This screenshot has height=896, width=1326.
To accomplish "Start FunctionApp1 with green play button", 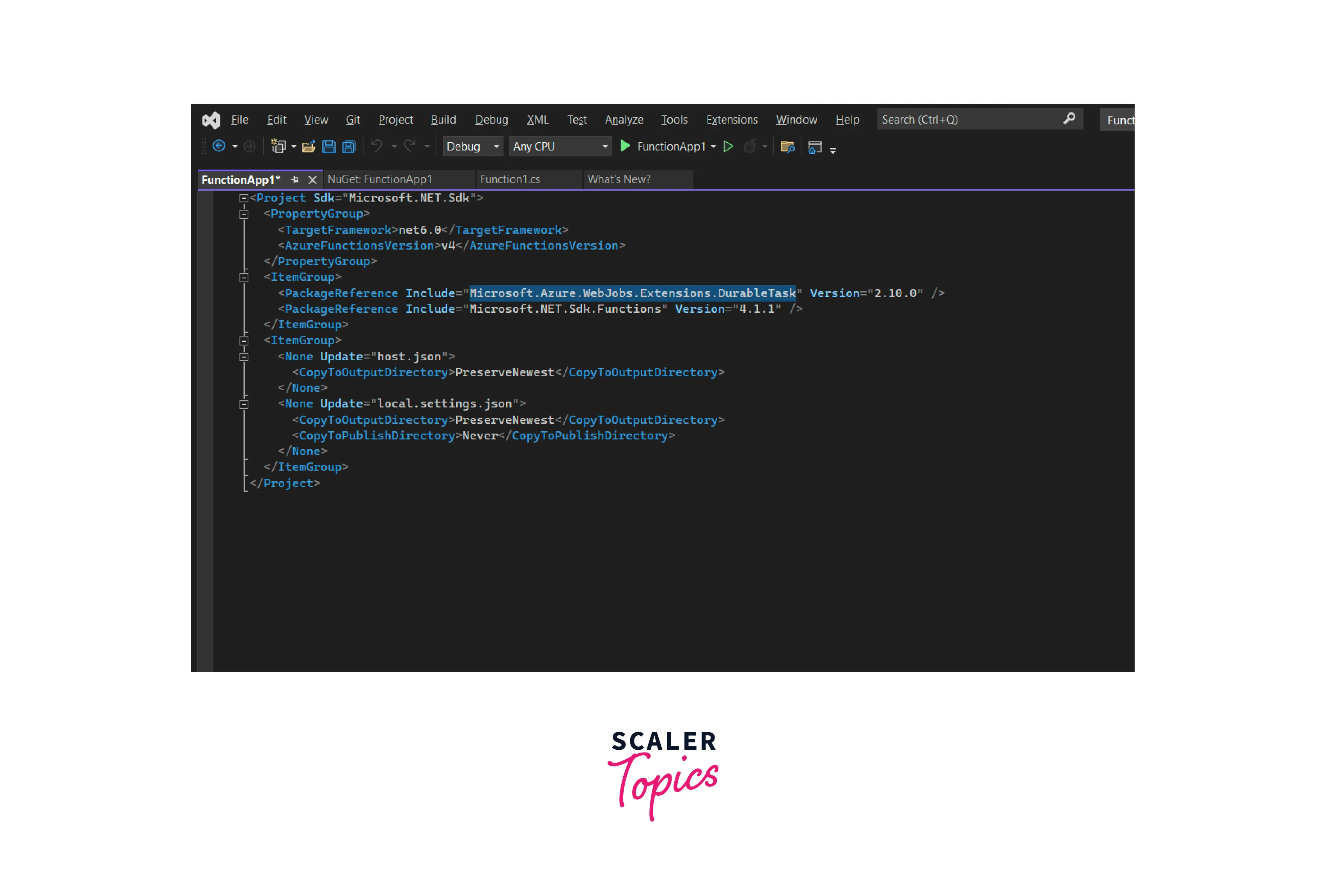I will (x=625, y=146).
